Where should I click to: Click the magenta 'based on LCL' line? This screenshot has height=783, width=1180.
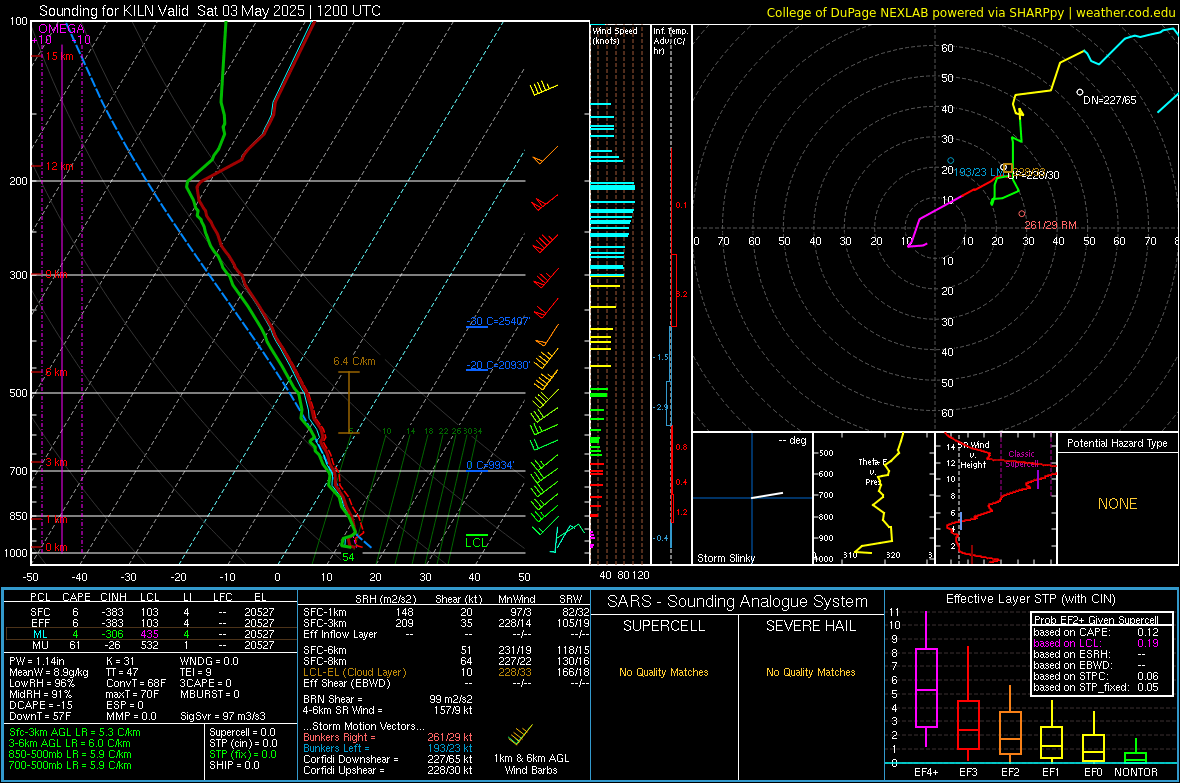[x=1096, y=643]
